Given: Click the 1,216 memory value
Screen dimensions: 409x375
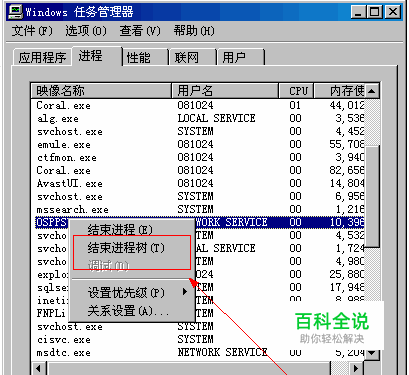Looking at the screenshot, I should 350,209.
